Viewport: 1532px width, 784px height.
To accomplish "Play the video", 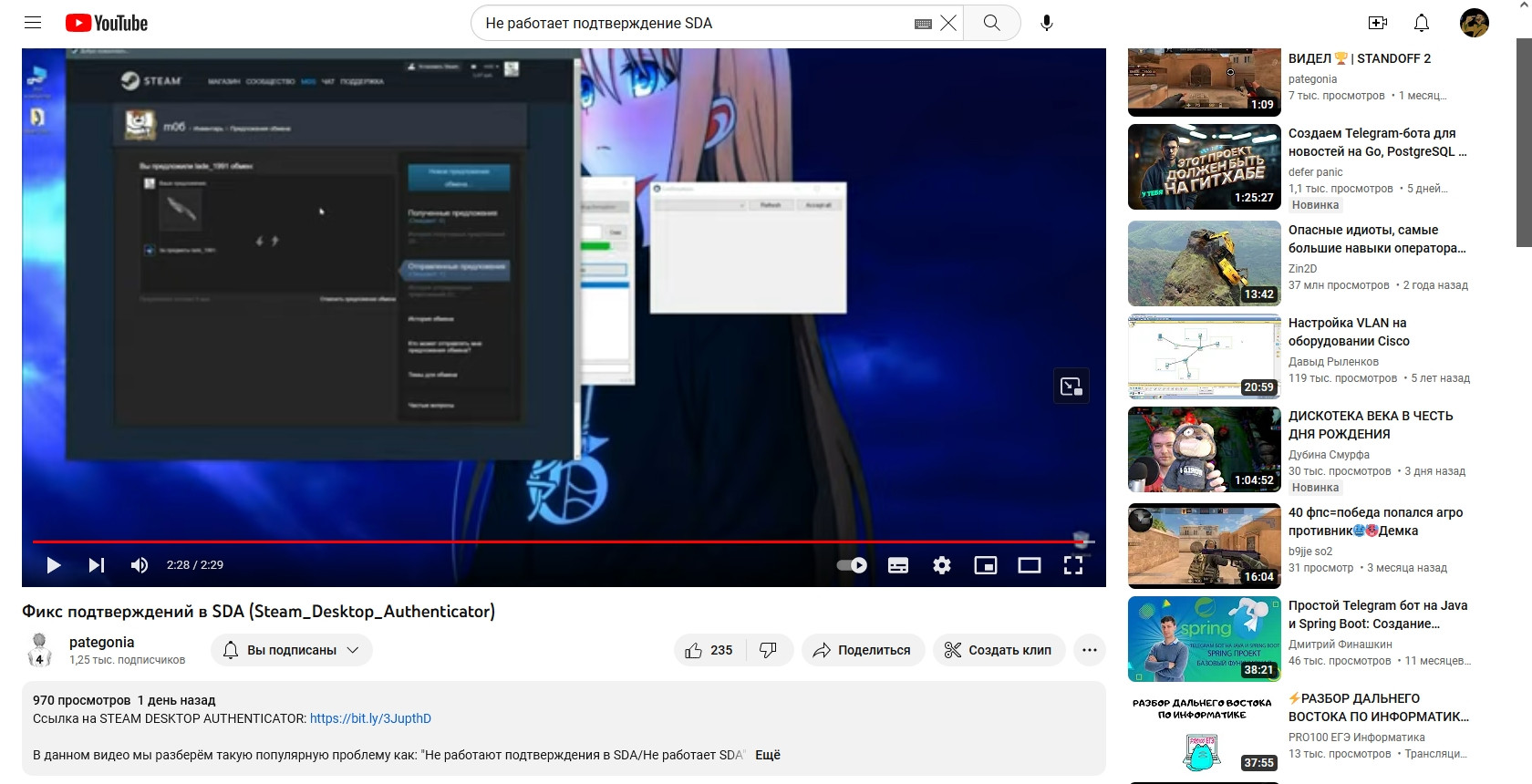I will click(54, 565).
